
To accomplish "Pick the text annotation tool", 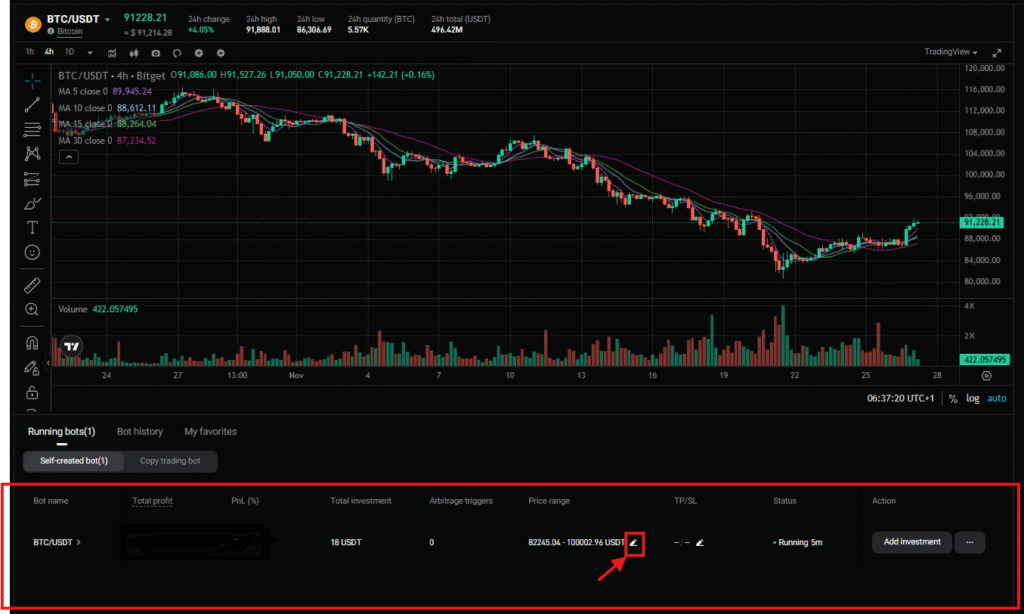I will point(32,227).
